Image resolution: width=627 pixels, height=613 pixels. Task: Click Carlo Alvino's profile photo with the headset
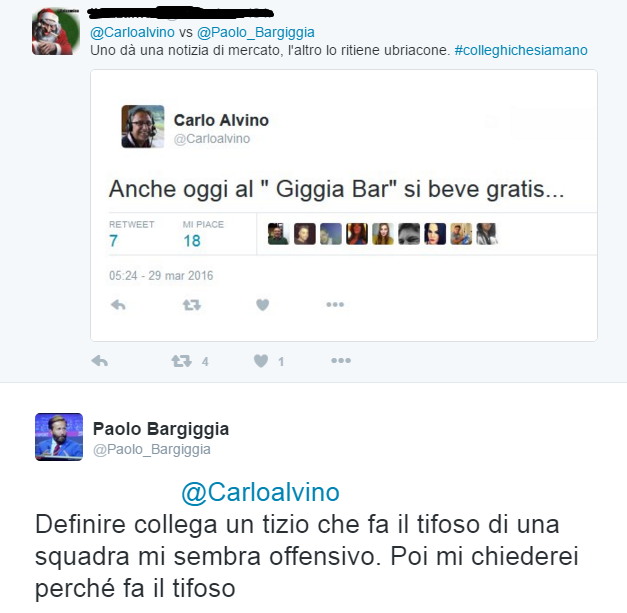(143, 126)
